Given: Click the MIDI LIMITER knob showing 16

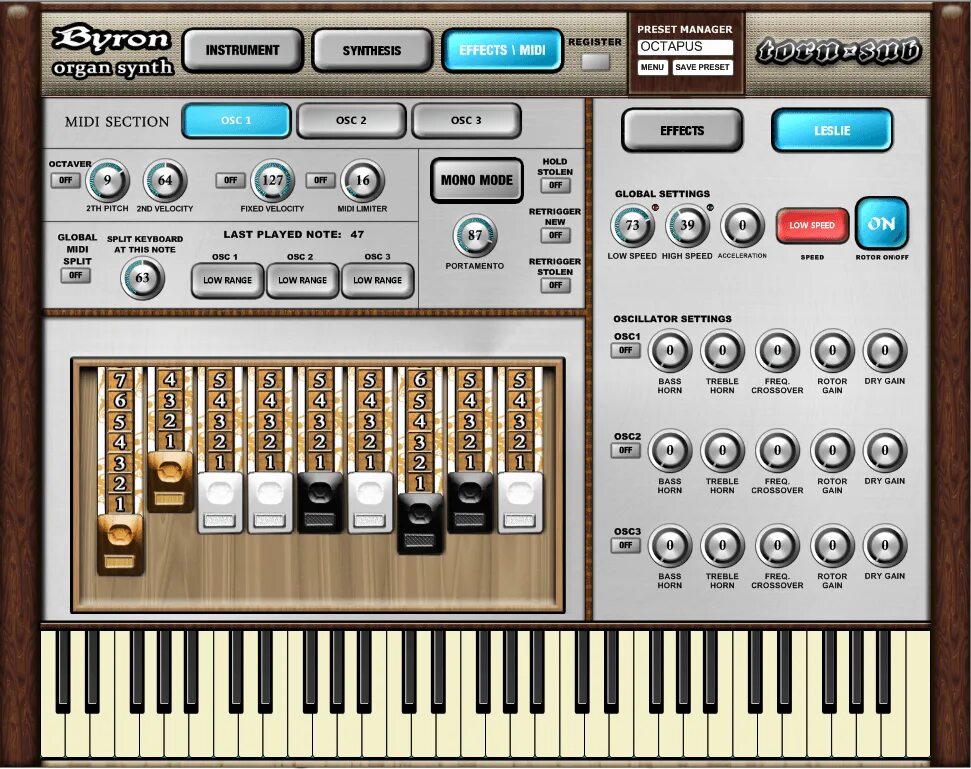Looking at the screenshot, I should coord(362,181).
